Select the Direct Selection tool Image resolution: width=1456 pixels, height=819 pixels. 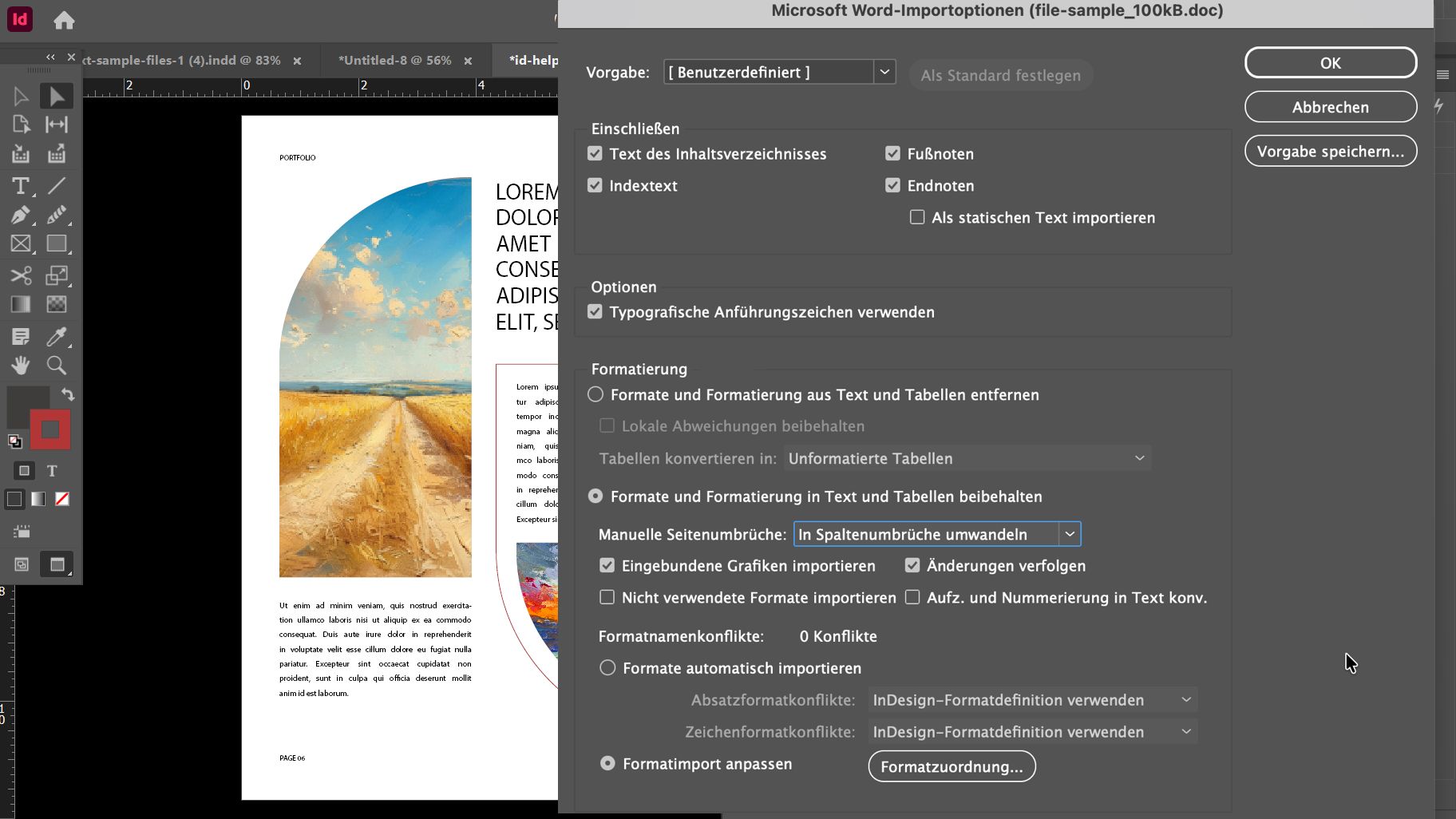(x=57, y=97)
